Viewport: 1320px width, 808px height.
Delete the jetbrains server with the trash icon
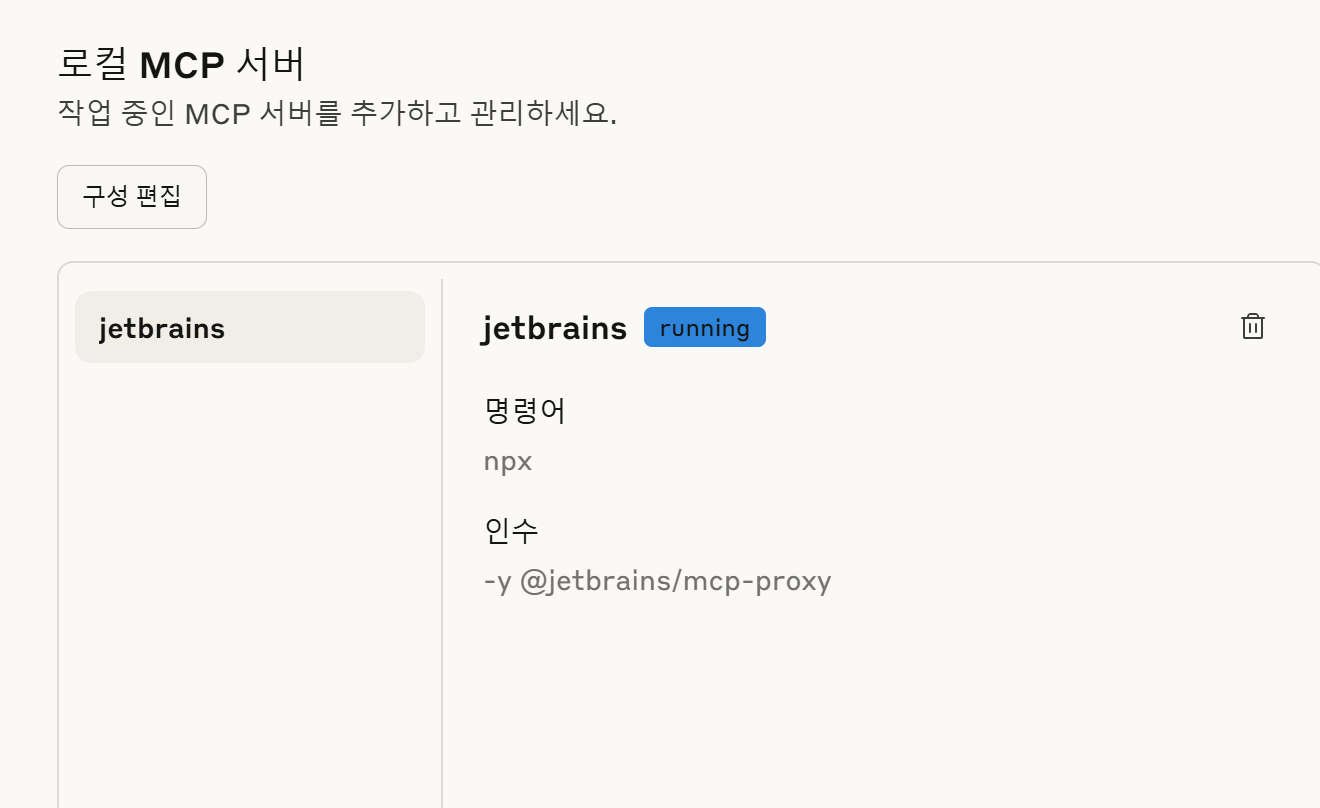tap(1252, 327)
